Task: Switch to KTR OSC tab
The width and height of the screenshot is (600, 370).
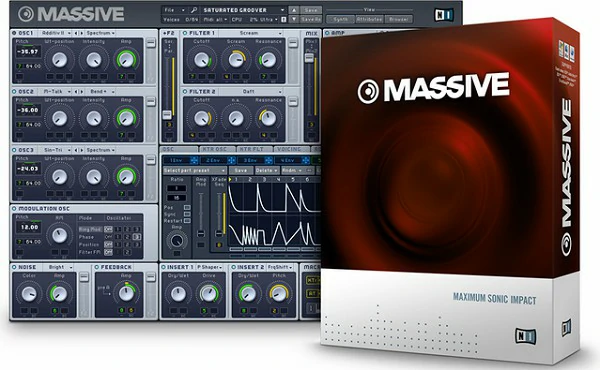Action: [x=217, y=149]
